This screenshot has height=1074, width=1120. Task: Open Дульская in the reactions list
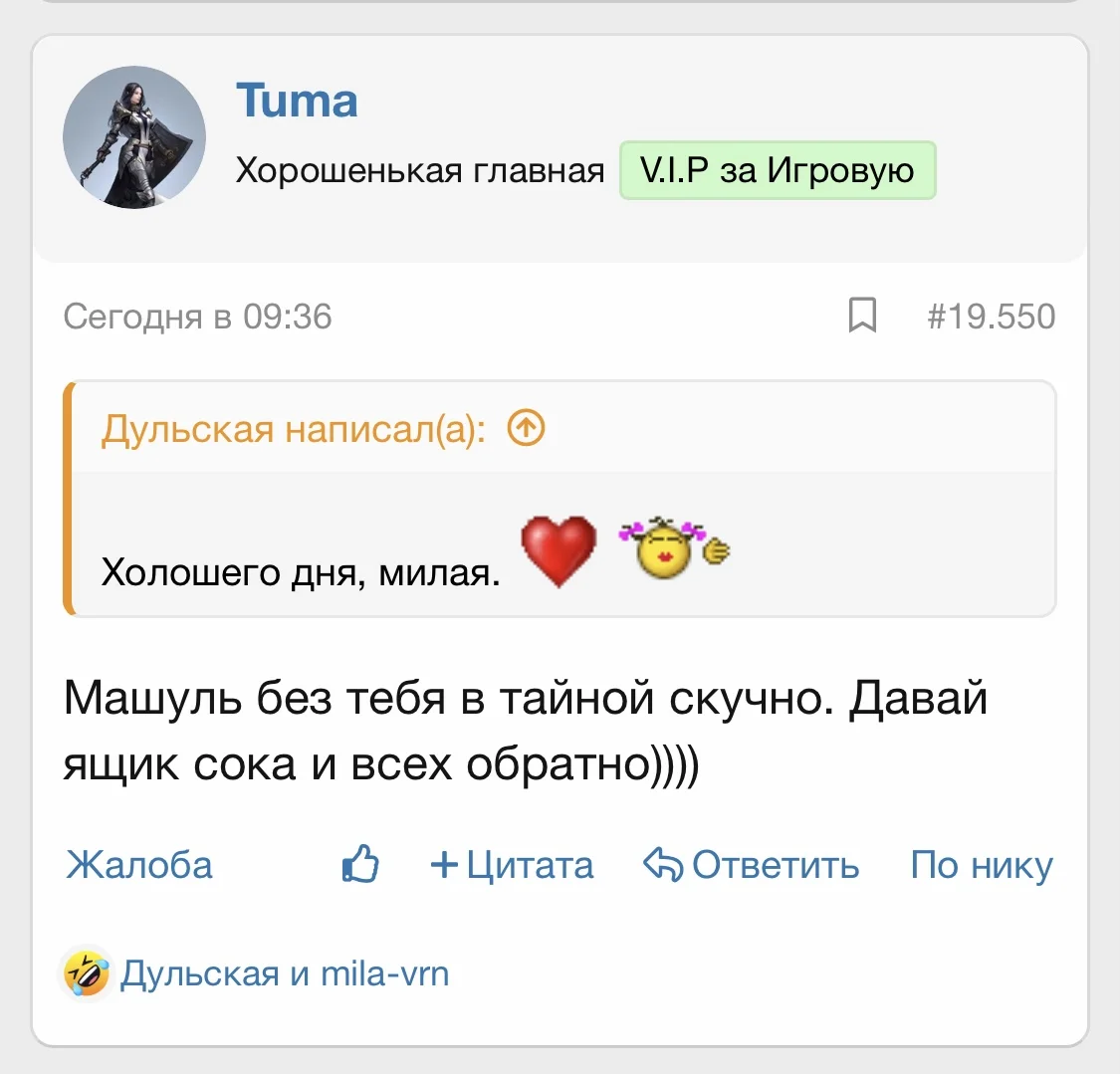click(199, 972)
